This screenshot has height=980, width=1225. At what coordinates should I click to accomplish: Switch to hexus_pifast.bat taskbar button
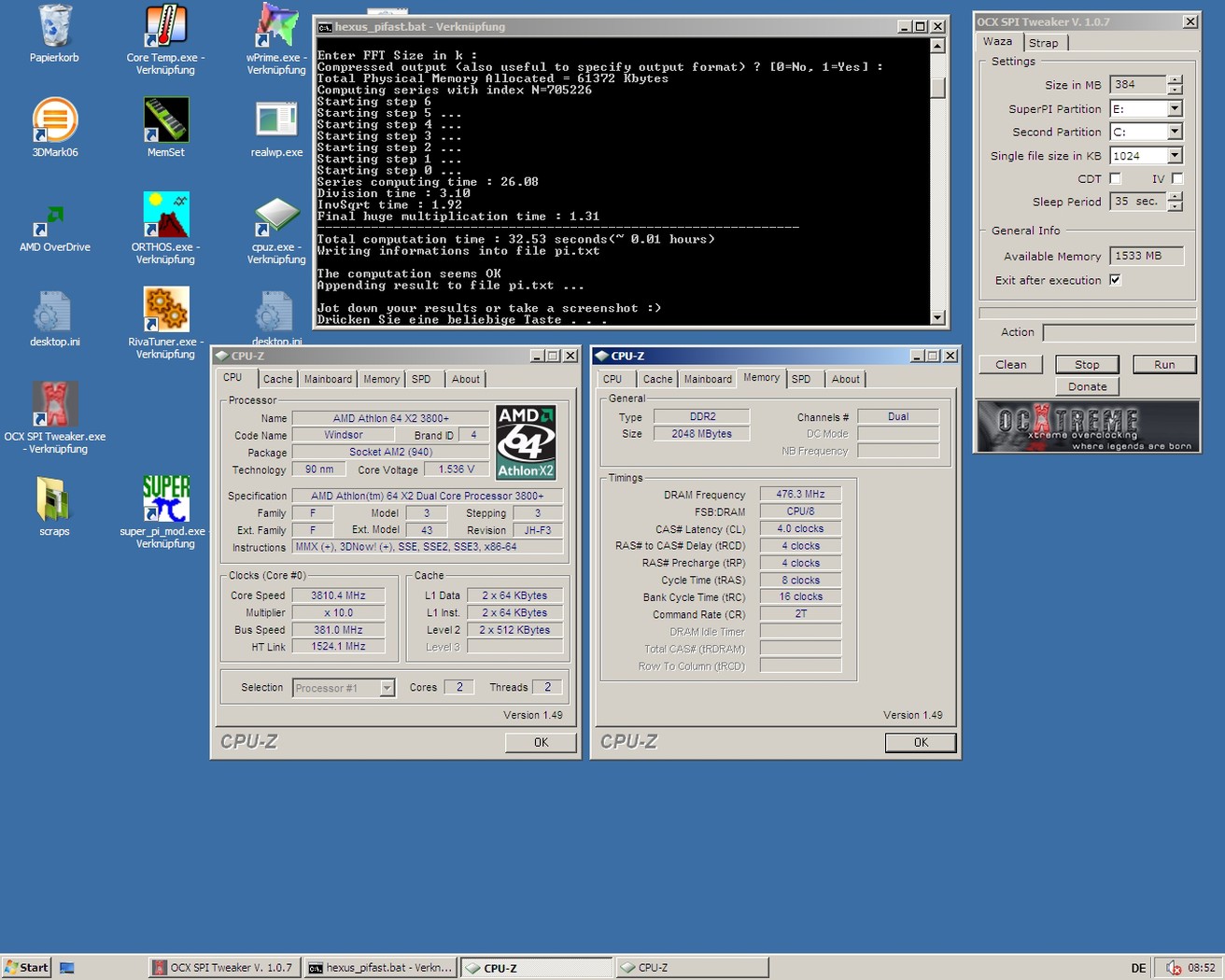point(381,968)
